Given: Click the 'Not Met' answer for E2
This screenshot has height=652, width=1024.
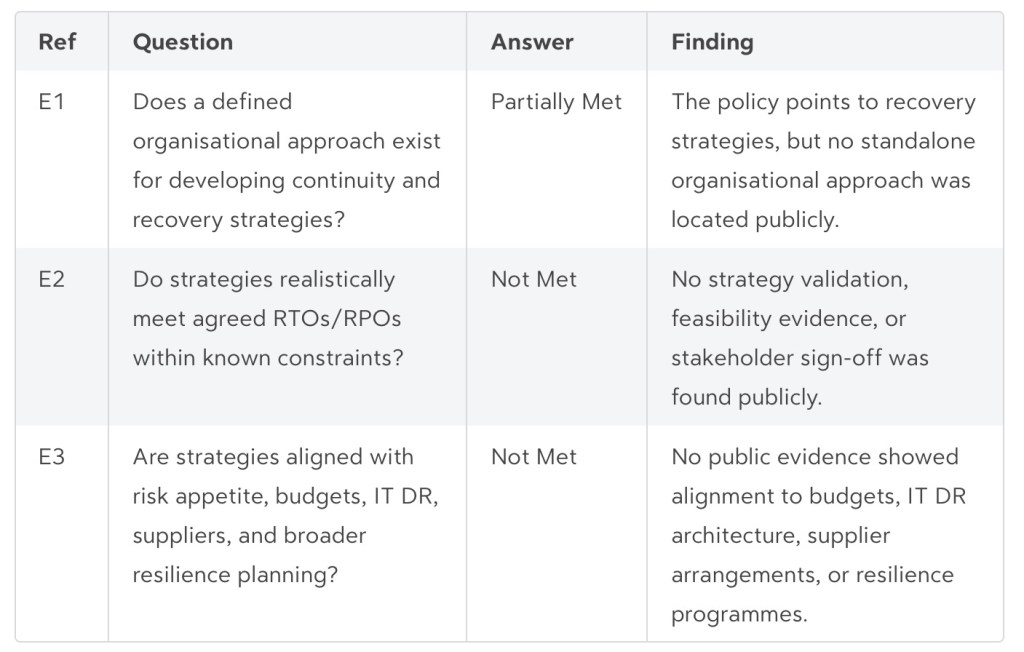Looking at the screenshot, I should click(x=534, y=280).
